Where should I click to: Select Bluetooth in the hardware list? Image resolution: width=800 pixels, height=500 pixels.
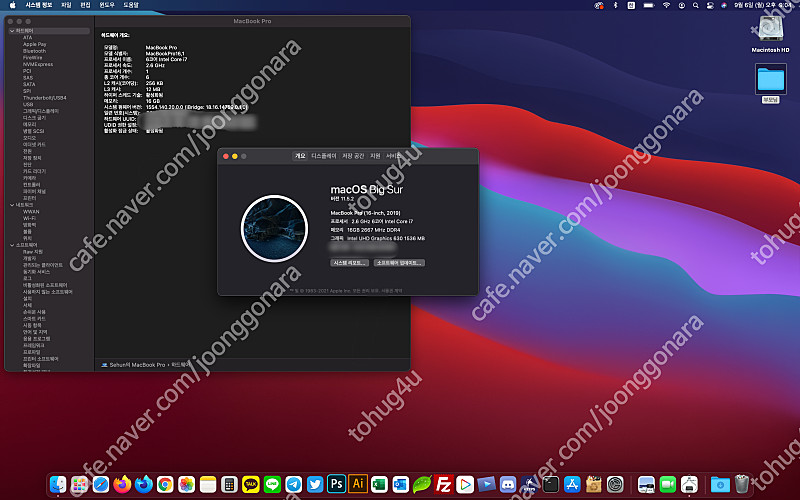point(35,50)
